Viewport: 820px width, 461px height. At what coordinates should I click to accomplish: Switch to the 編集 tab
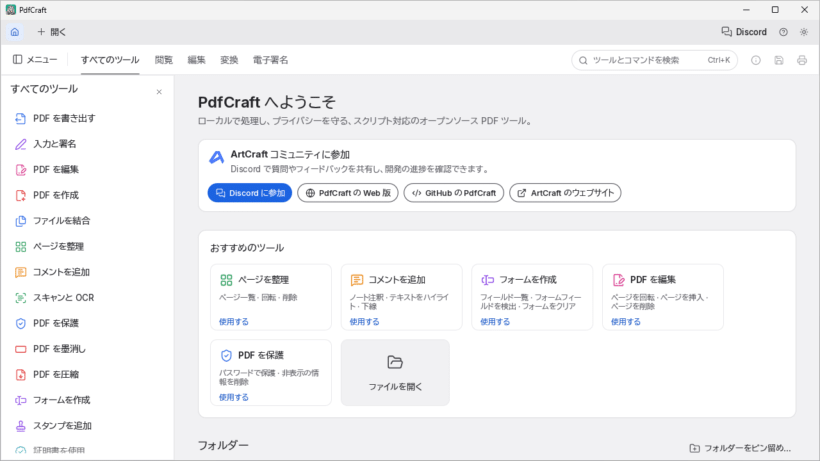click(197, 60)
